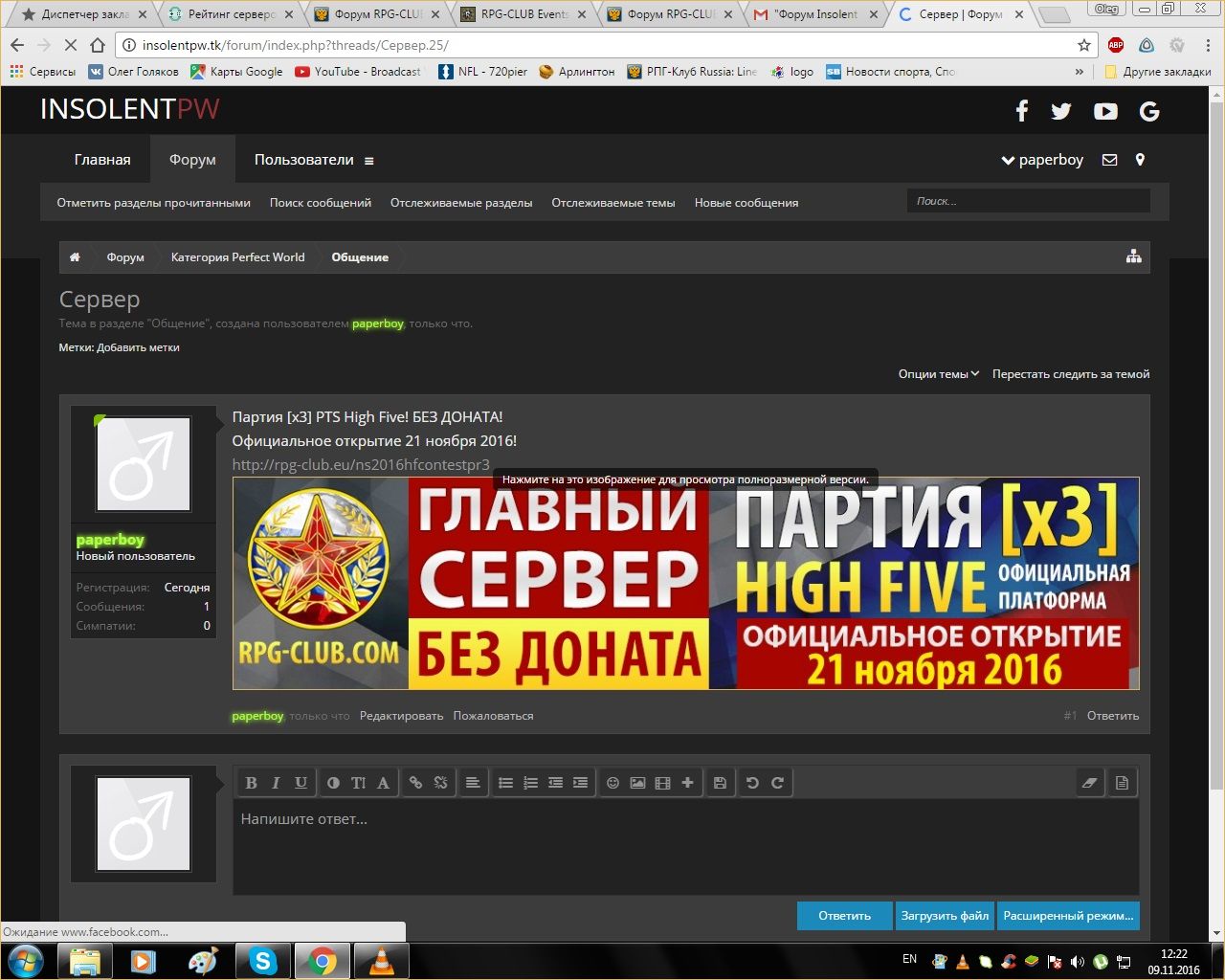The width and height of the screenshot is (1225, 980).
Task: Increase indent in reply editor
Action: click(580, 783)
